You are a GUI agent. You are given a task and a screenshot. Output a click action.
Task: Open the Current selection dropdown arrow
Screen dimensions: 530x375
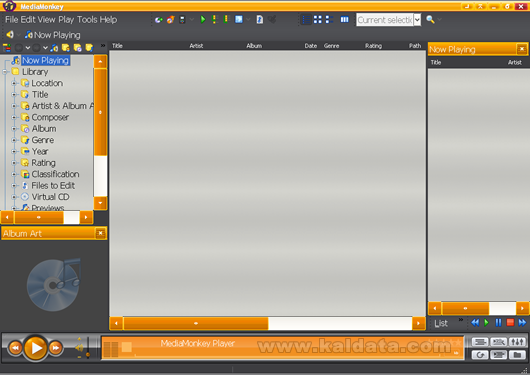(x=417, y=20)
